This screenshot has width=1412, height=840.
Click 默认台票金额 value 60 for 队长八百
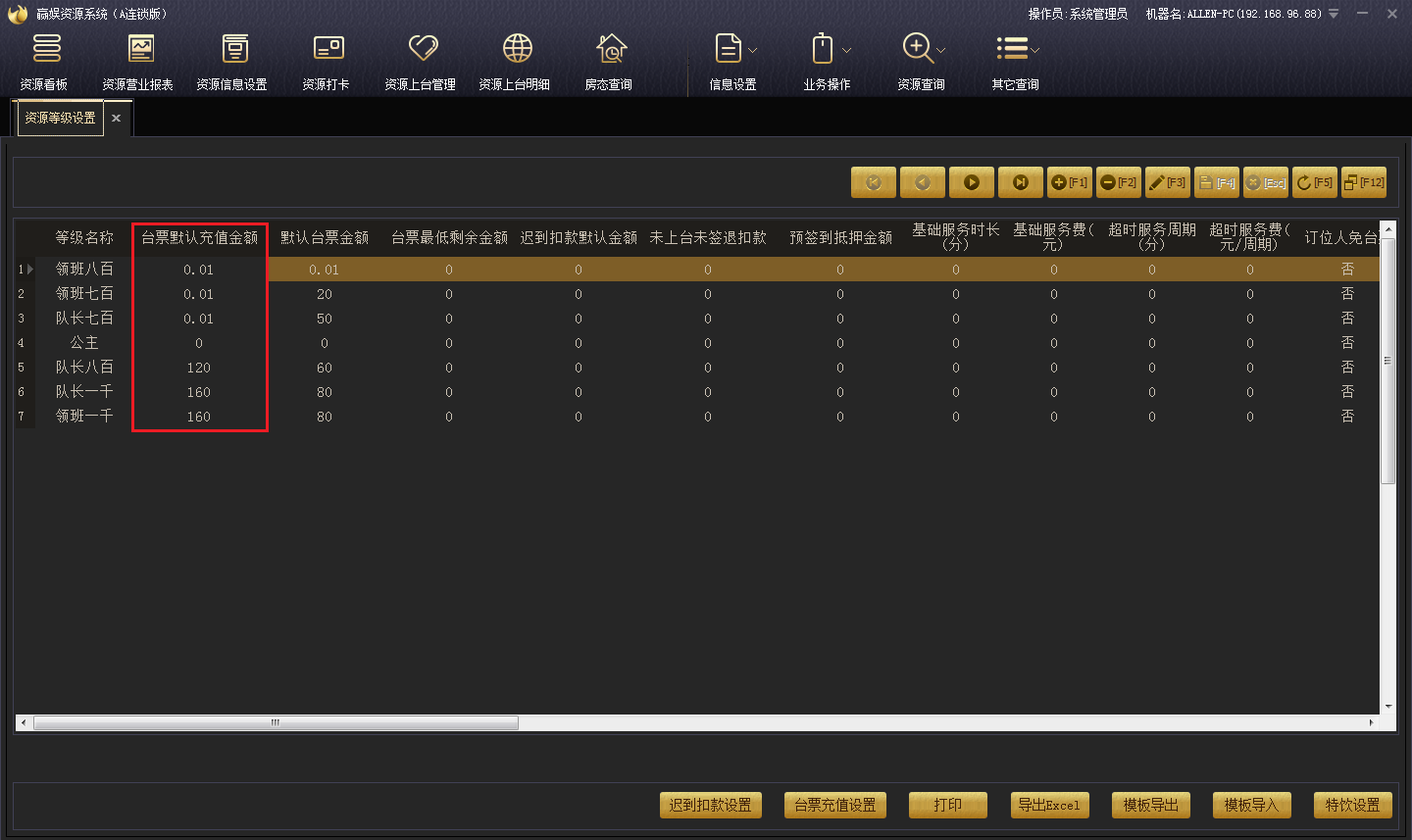coord(325,368)
